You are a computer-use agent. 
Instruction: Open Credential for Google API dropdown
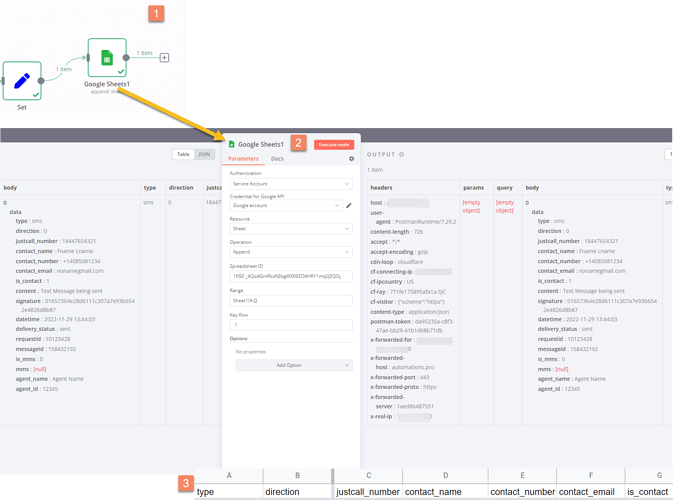tap(286, 206)
